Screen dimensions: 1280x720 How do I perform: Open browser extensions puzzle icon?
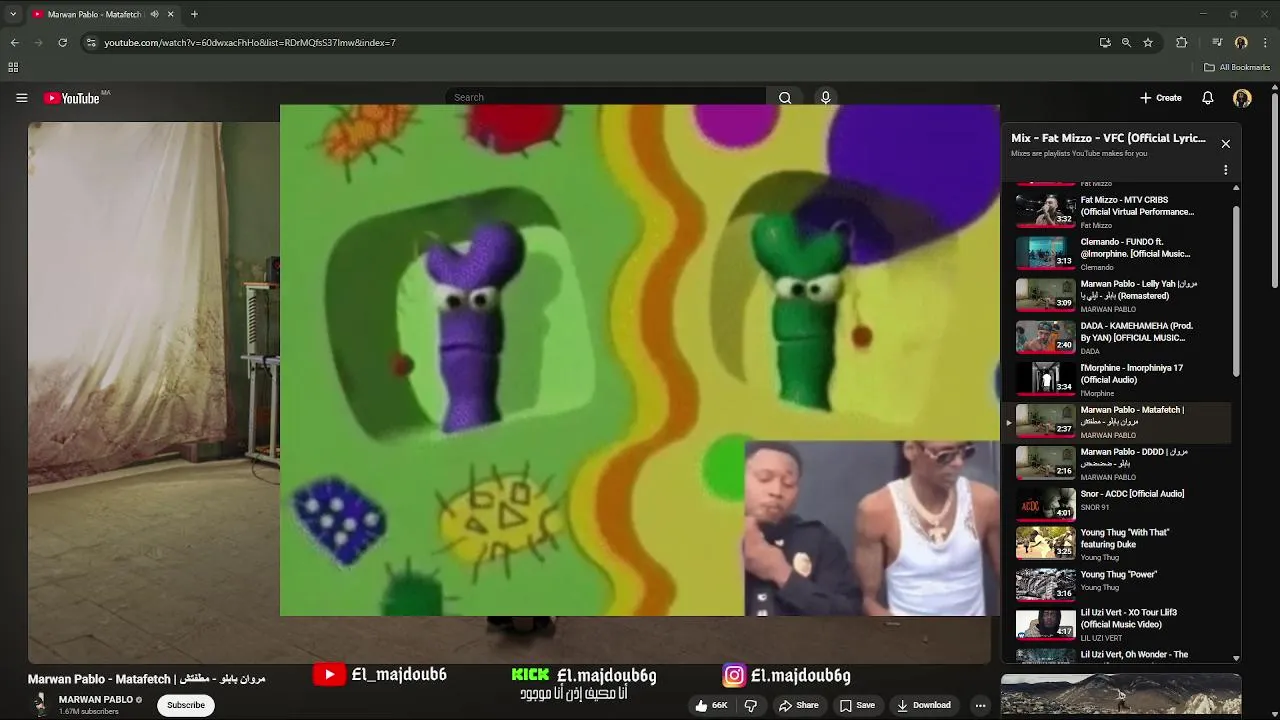[1181, 43]
